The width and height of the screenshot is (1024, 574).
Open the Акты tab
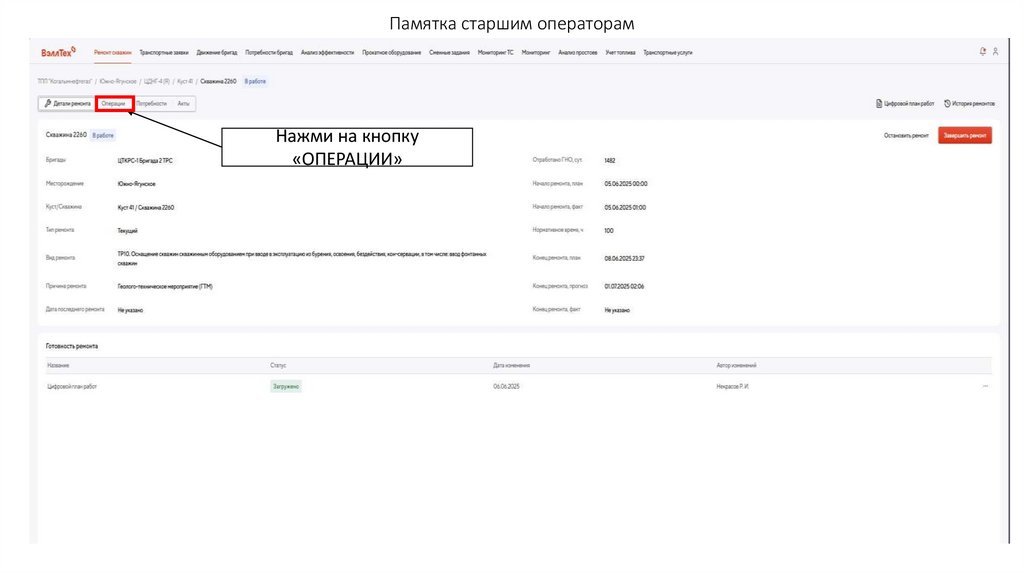[184, 103]
